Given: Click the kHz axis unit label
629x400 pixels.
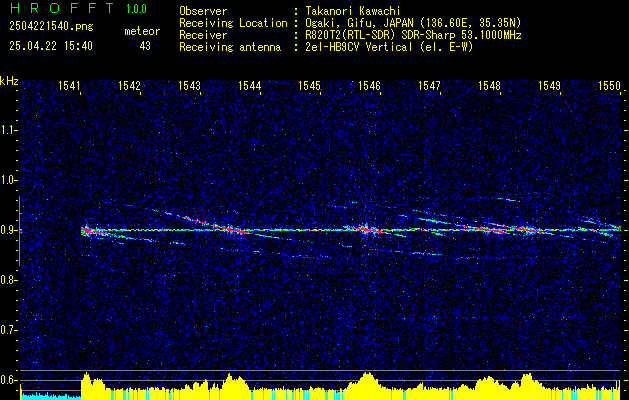Looking at the screenshot, I should pyautogui.click(x=9, y=81).
